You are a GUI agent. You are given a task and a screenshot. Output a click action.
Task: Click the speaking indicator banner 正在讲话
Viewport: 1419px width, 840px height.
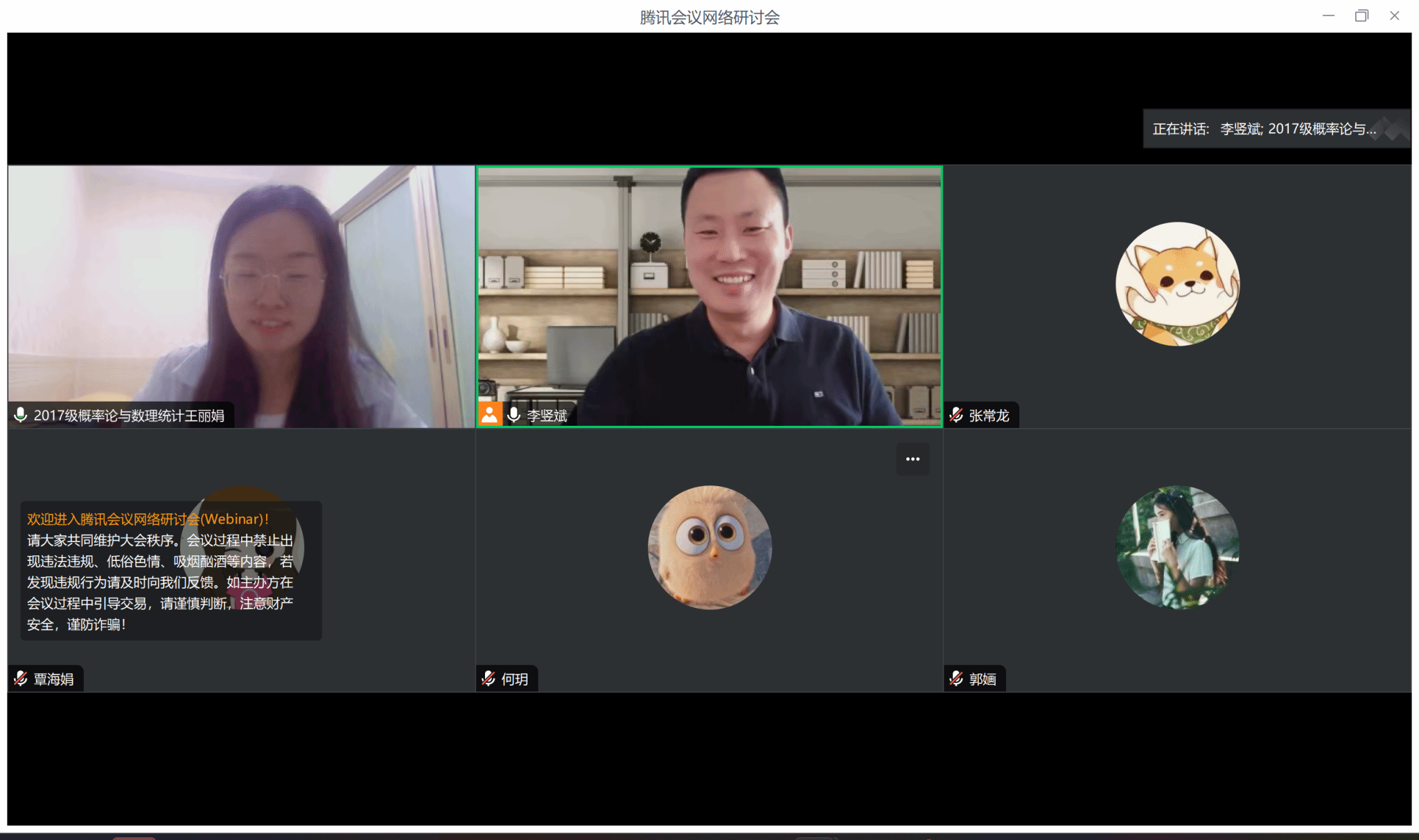pyautogui.click(x=1264, y=129)
